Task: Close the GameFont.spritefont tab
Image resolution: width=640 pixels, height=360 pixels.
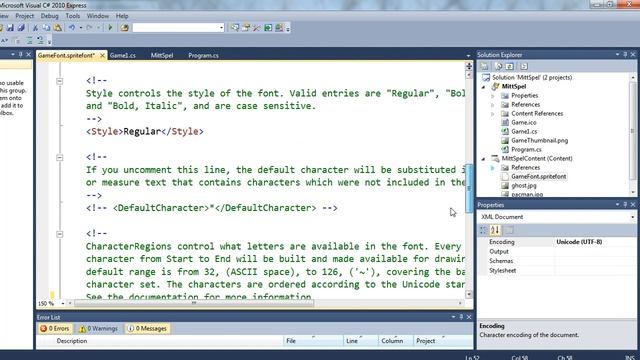Action: 102,56
